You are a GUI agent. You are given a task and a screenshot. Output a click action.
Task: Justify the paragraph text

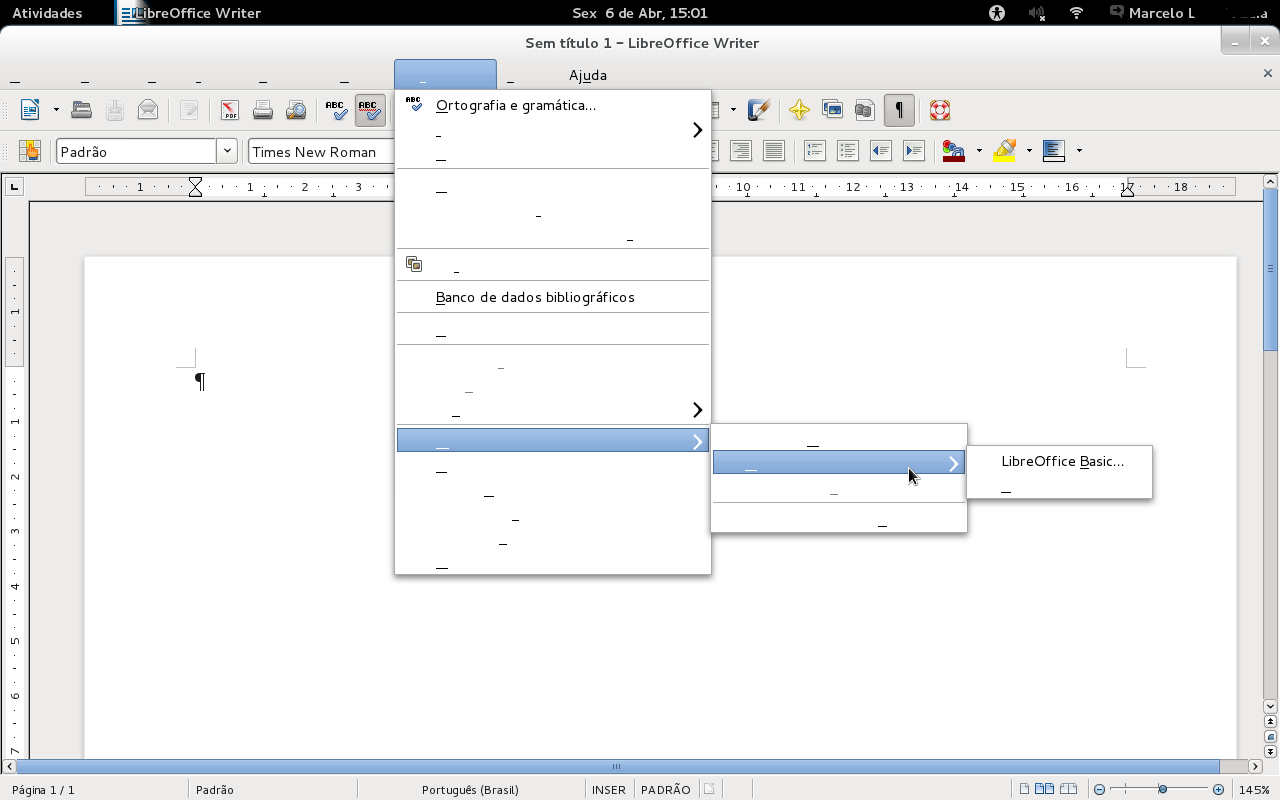coord(774,151)
